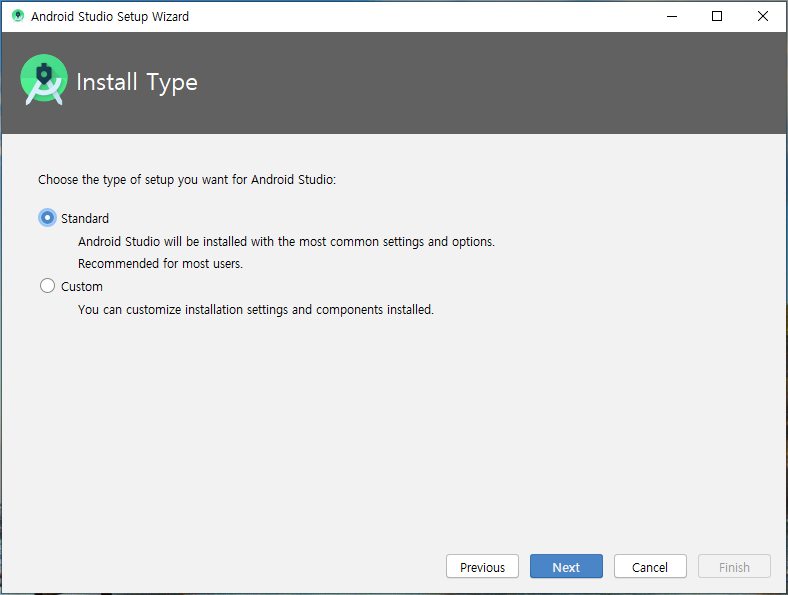Click 'You can customize installation settings' description
Screen dimensions: 788x595
(256, 310)
